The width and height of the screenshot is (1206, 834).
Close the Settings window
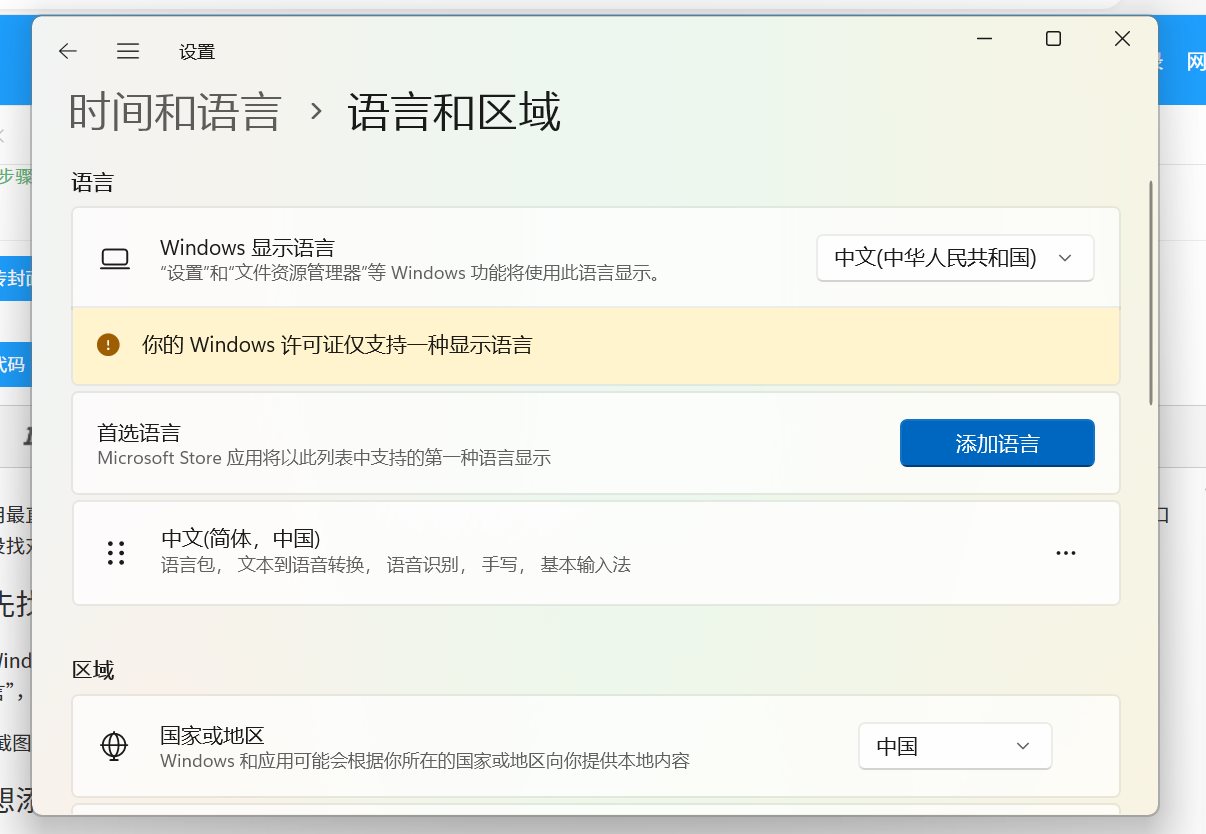tap(1121, 39)
